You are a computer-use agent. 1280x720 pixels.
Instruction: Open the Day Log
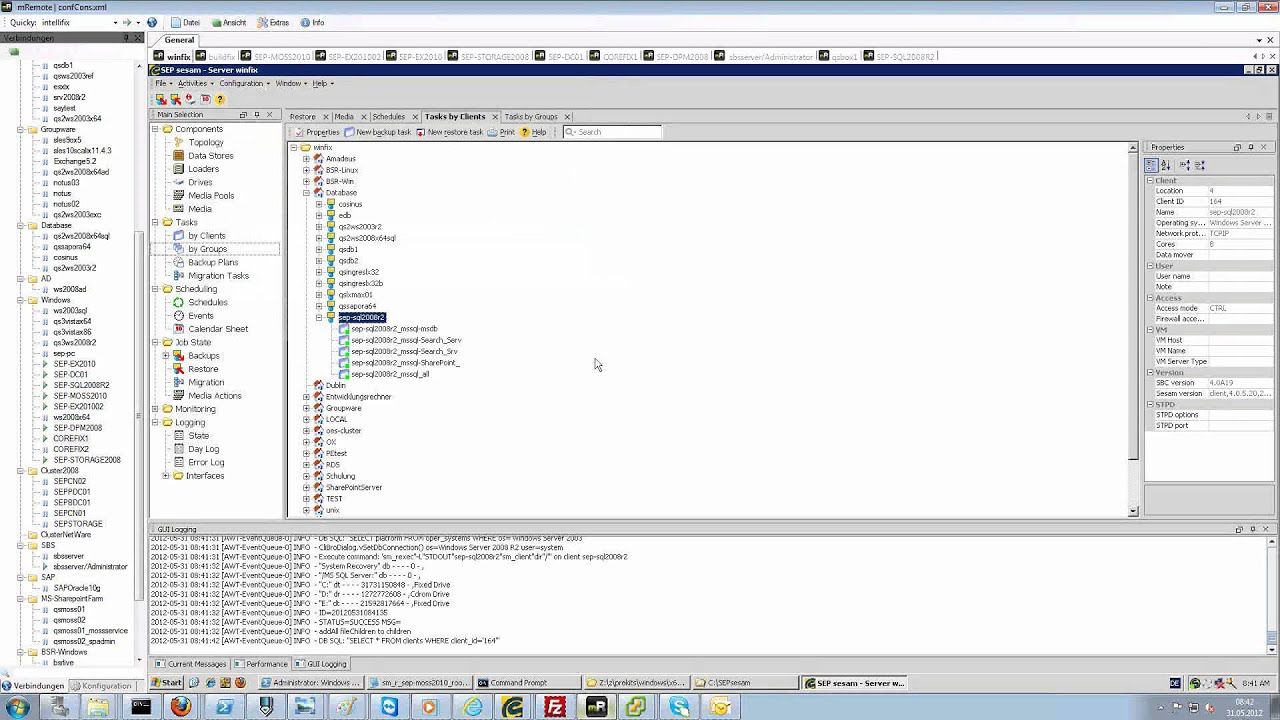click(203, 449)
